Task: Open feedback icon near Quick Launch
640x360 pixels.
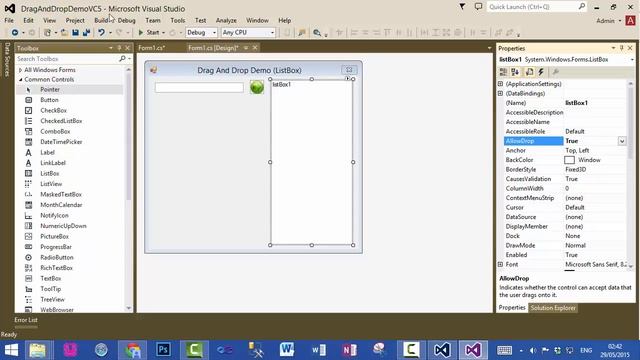Action: point(478,7)
